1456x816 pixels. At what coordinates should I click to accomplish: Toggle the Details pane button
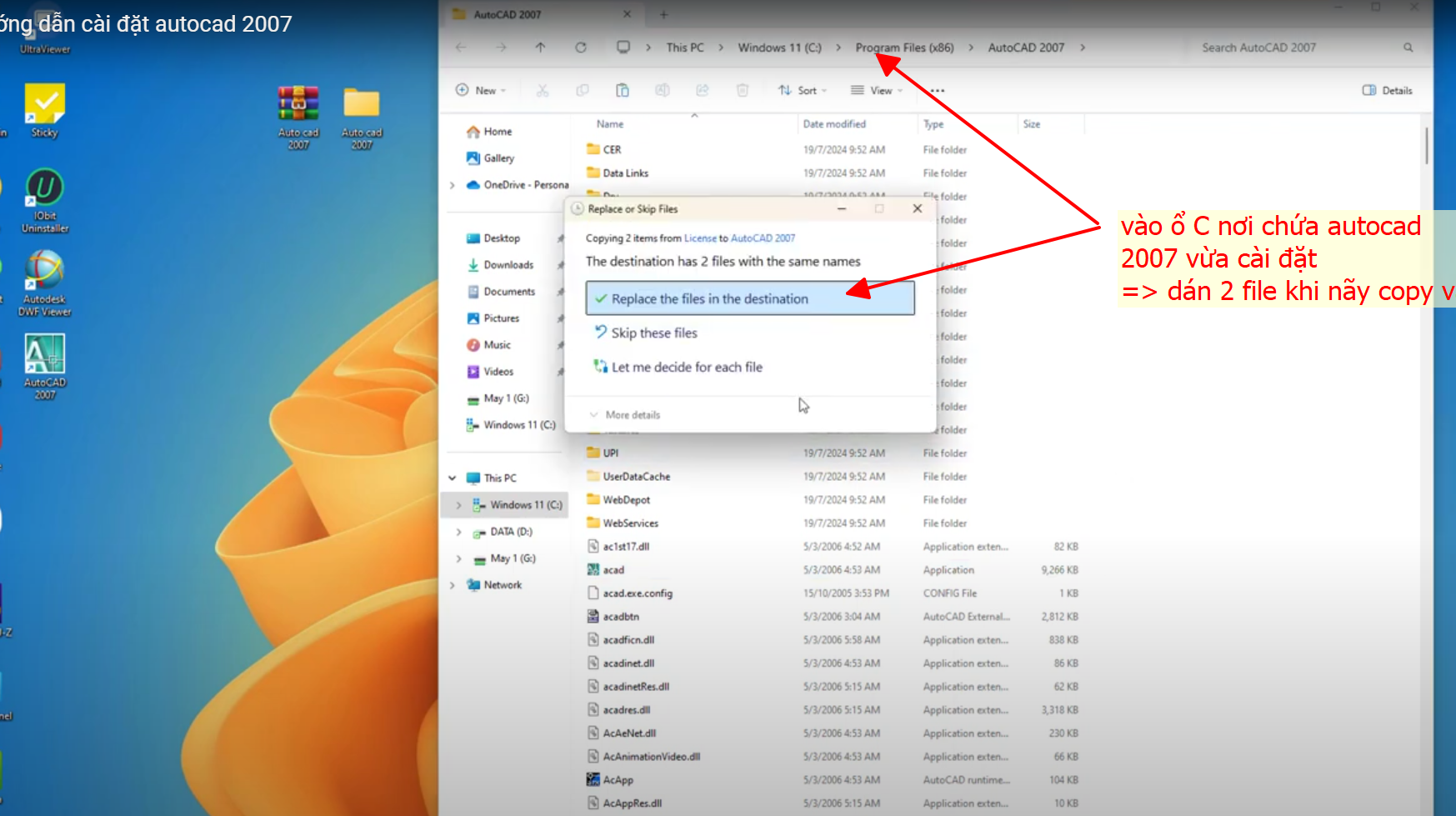1388,90
